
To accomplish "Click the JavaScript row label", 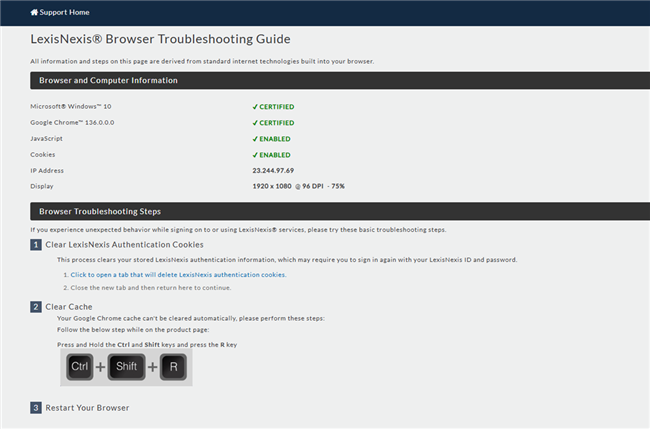I will point(46,138).
